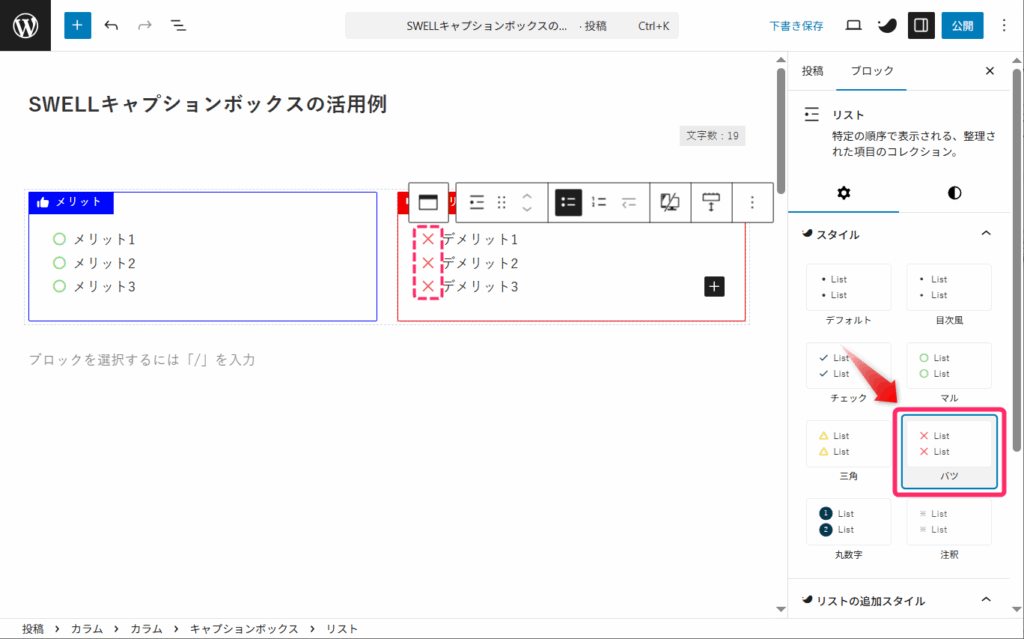Switch to the 投稿 sidebar tab

pos(812,71)
